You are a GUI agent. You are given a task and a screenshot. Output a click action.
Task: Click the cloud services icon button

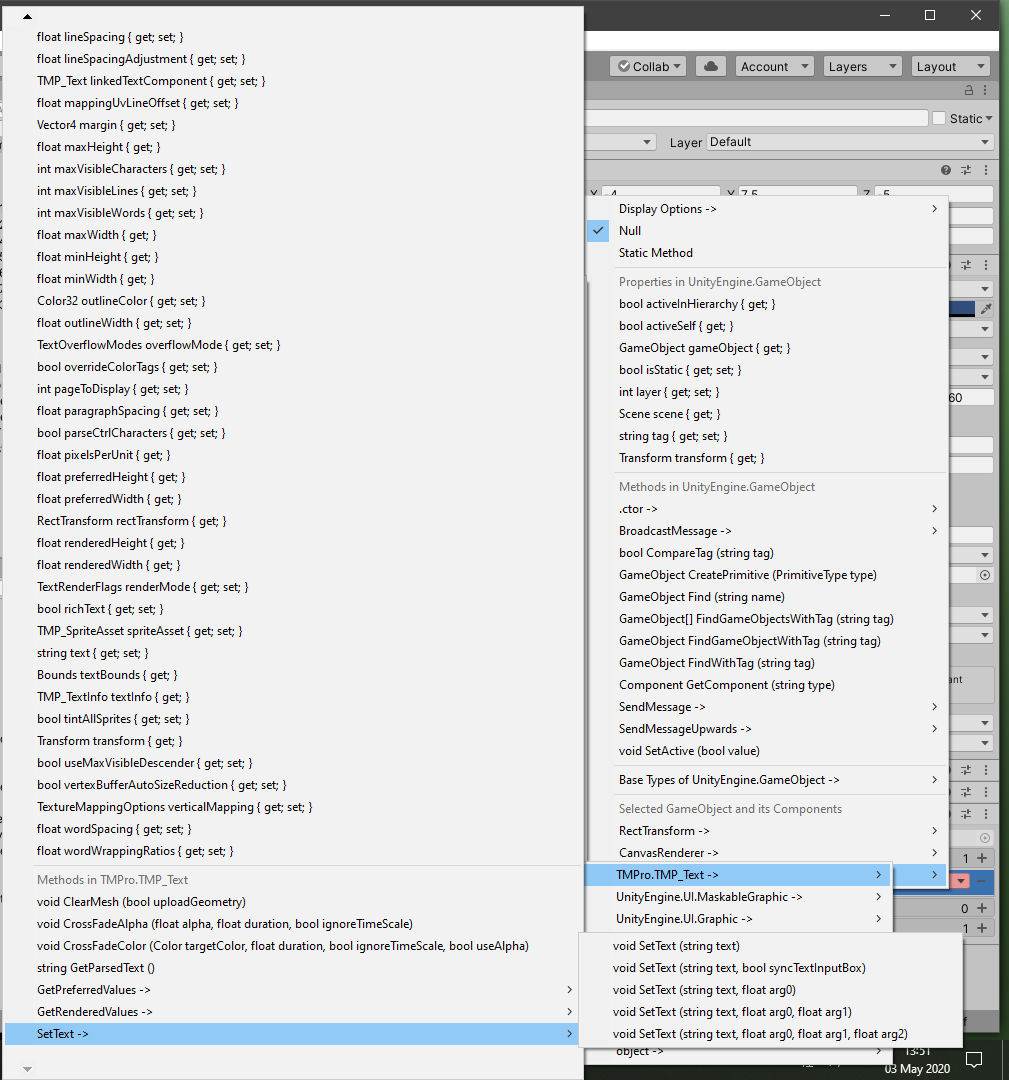(711, 66)
